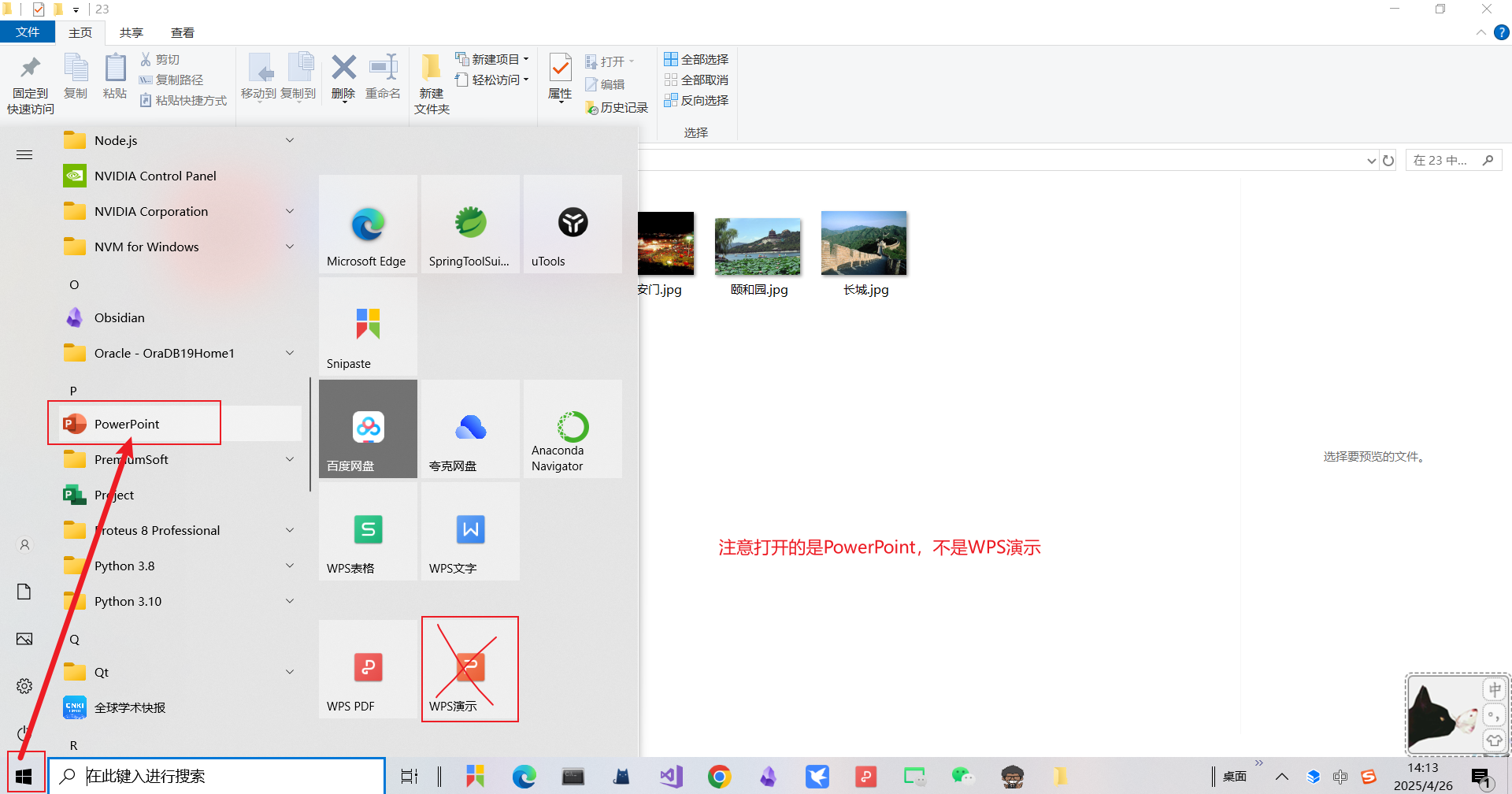Image resolution: width=1512 pixels, height=794 pixels.
Task: Switch to the 共享 ribbon tab
Action: pyautogui.click(x=132, y=32)
